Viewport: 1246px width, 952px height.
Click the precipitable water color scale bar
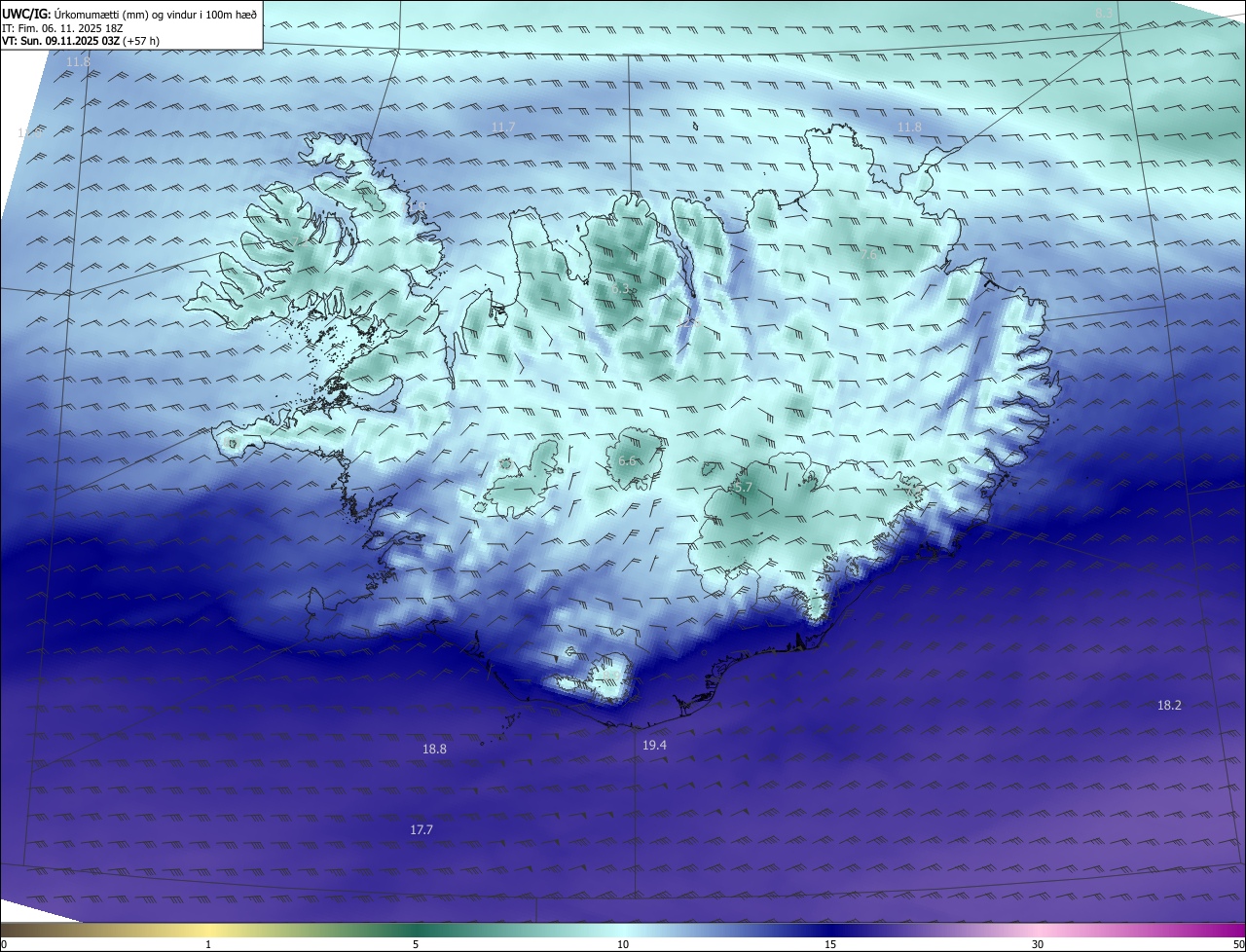pyautogui.click(x=623, y=930)
